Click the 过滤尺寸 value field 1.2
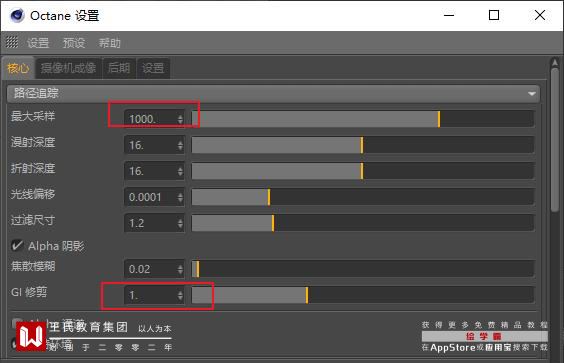 coord(155,223)
